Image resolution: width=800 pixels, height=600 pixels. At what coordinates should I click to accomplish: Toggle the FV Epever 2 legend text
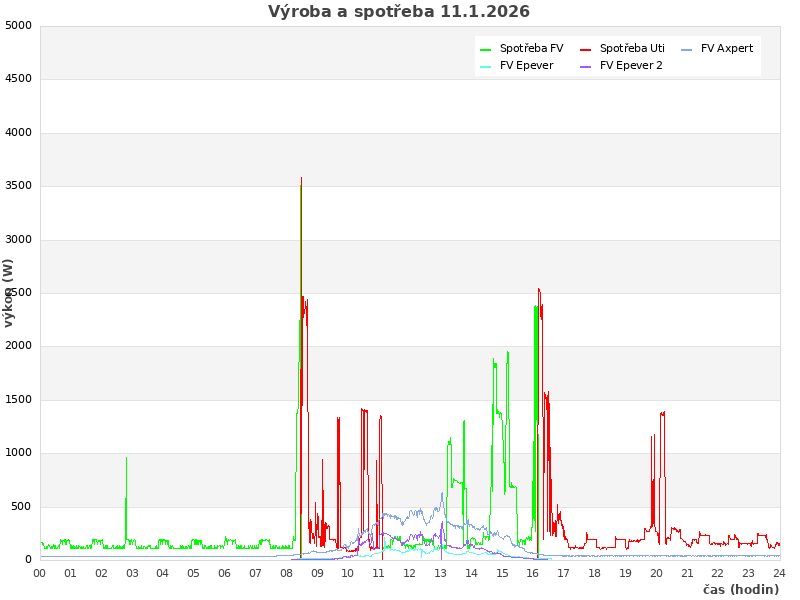click(x=631, y=65)
